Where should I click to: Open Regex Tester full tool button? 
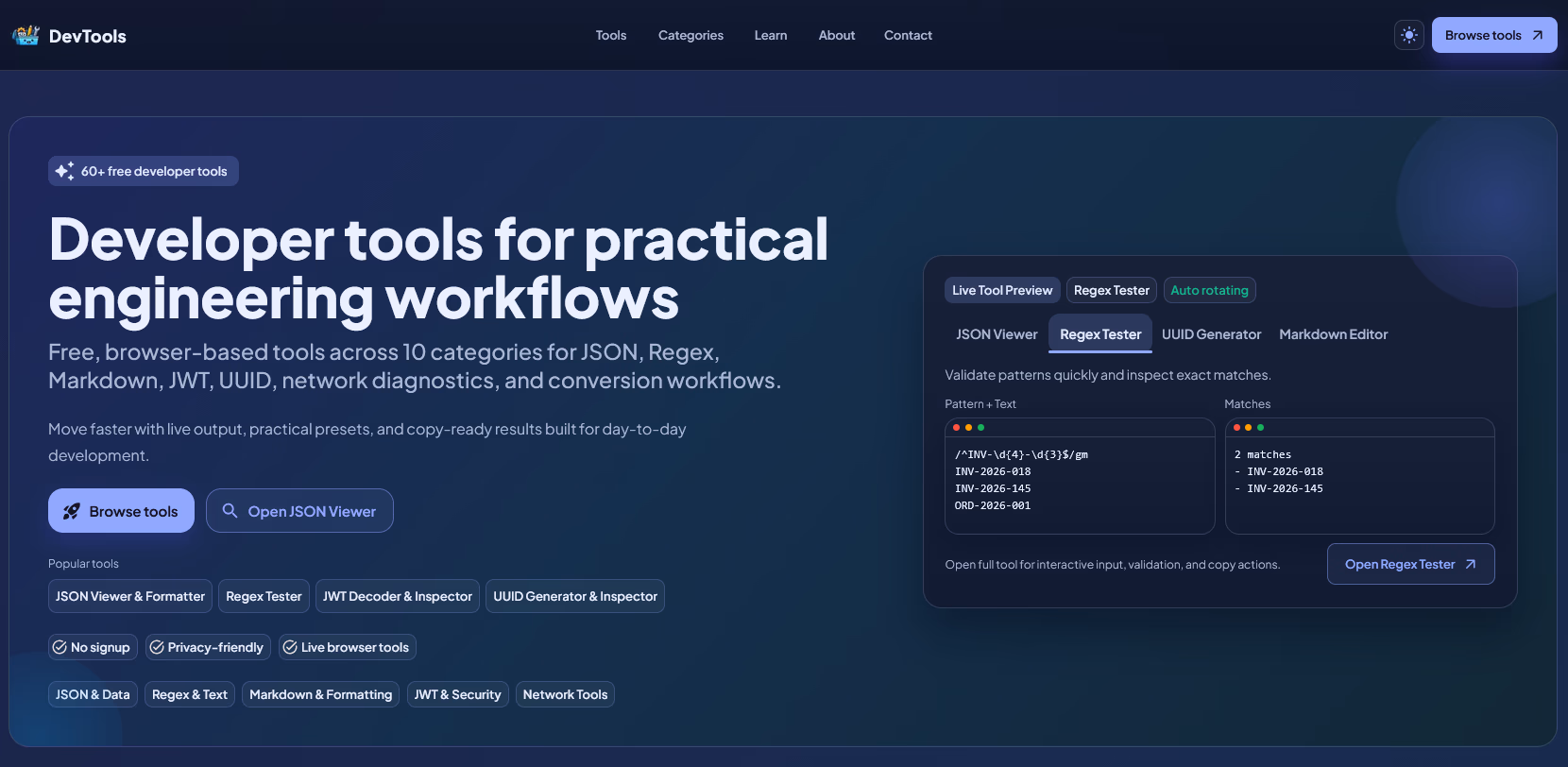1410,564
